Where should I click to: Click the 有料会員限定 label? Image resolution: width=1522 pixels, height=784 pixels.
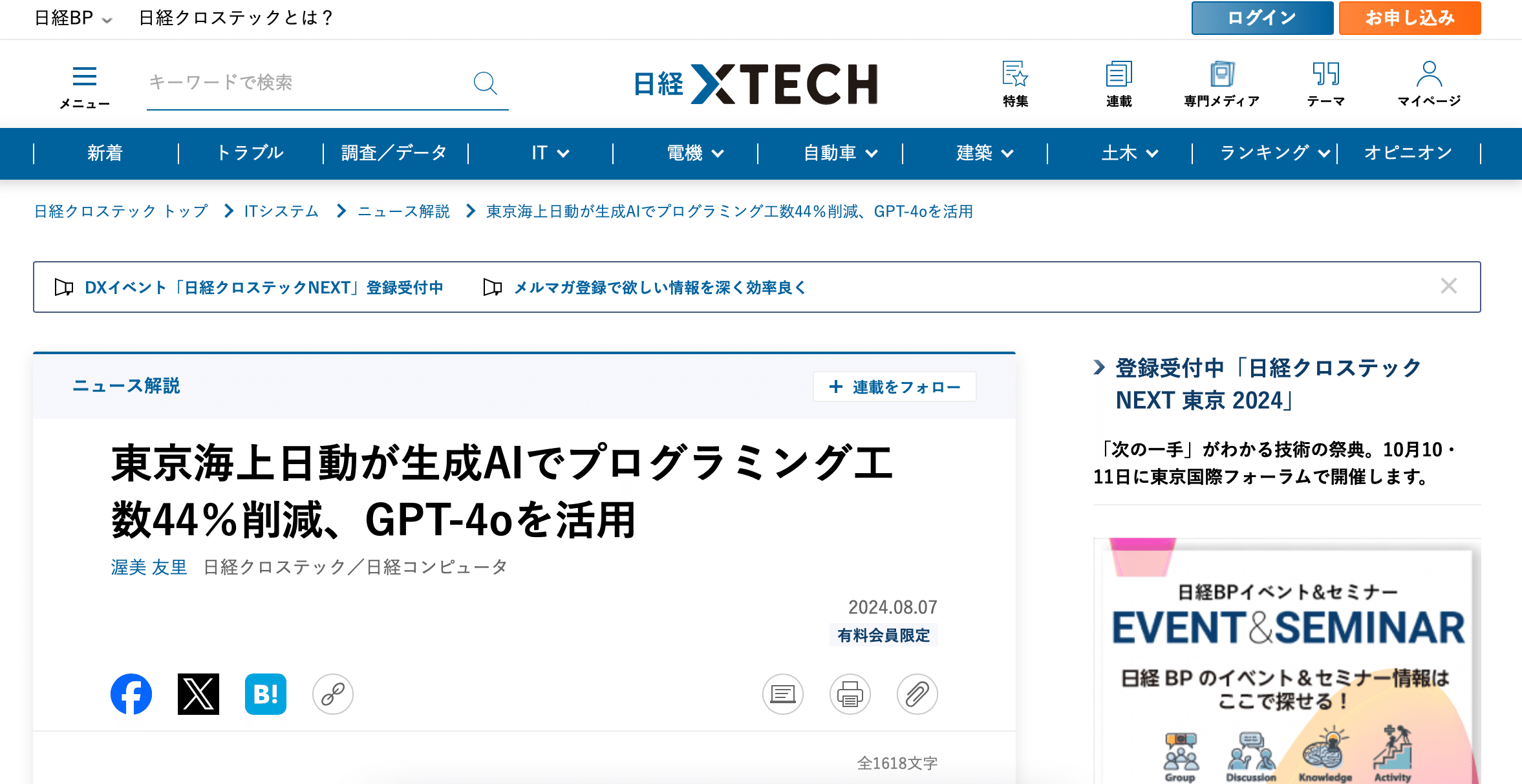click(x=883, y=635)
